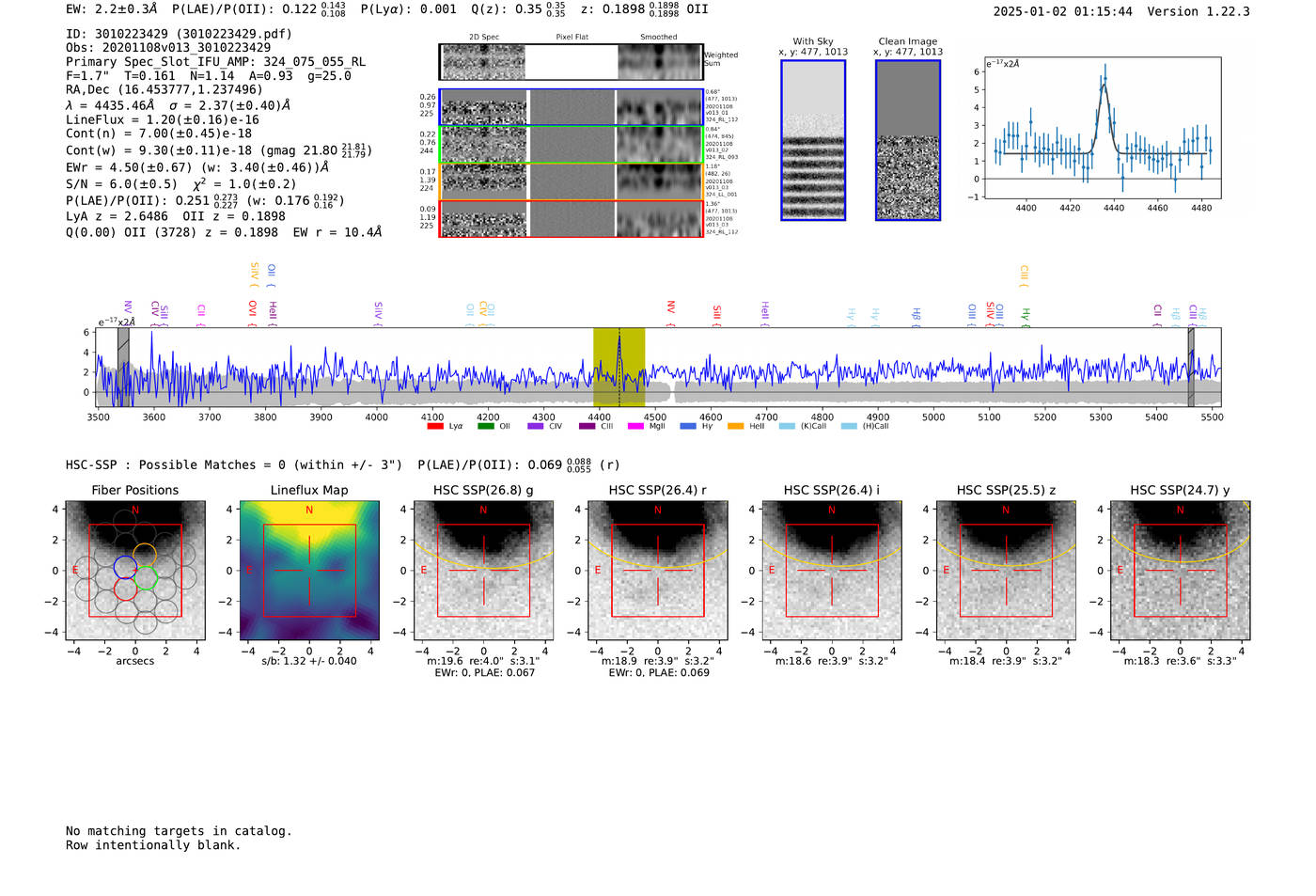Click the Primary Spec_Slot_IFU_AMP line
This screenshot has width=1316, height=896.
click(215, 62)
